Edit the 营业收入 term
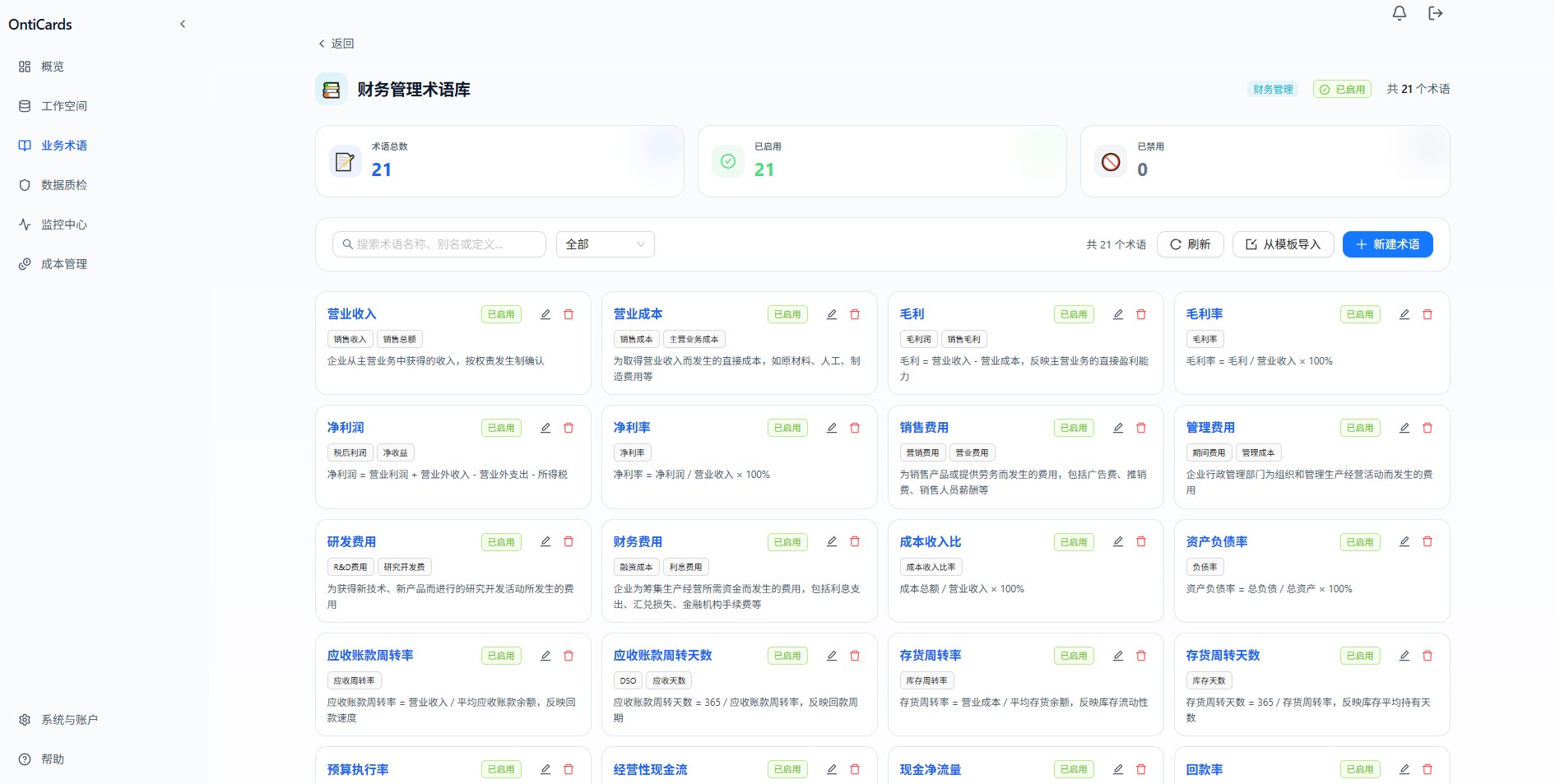Screen dimensions: 1555x784 click(545, 314)
